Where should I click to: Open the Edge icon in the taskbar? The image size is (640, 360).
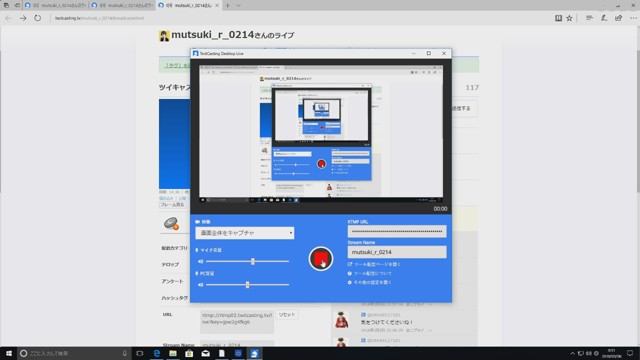[x=157, y=353]
